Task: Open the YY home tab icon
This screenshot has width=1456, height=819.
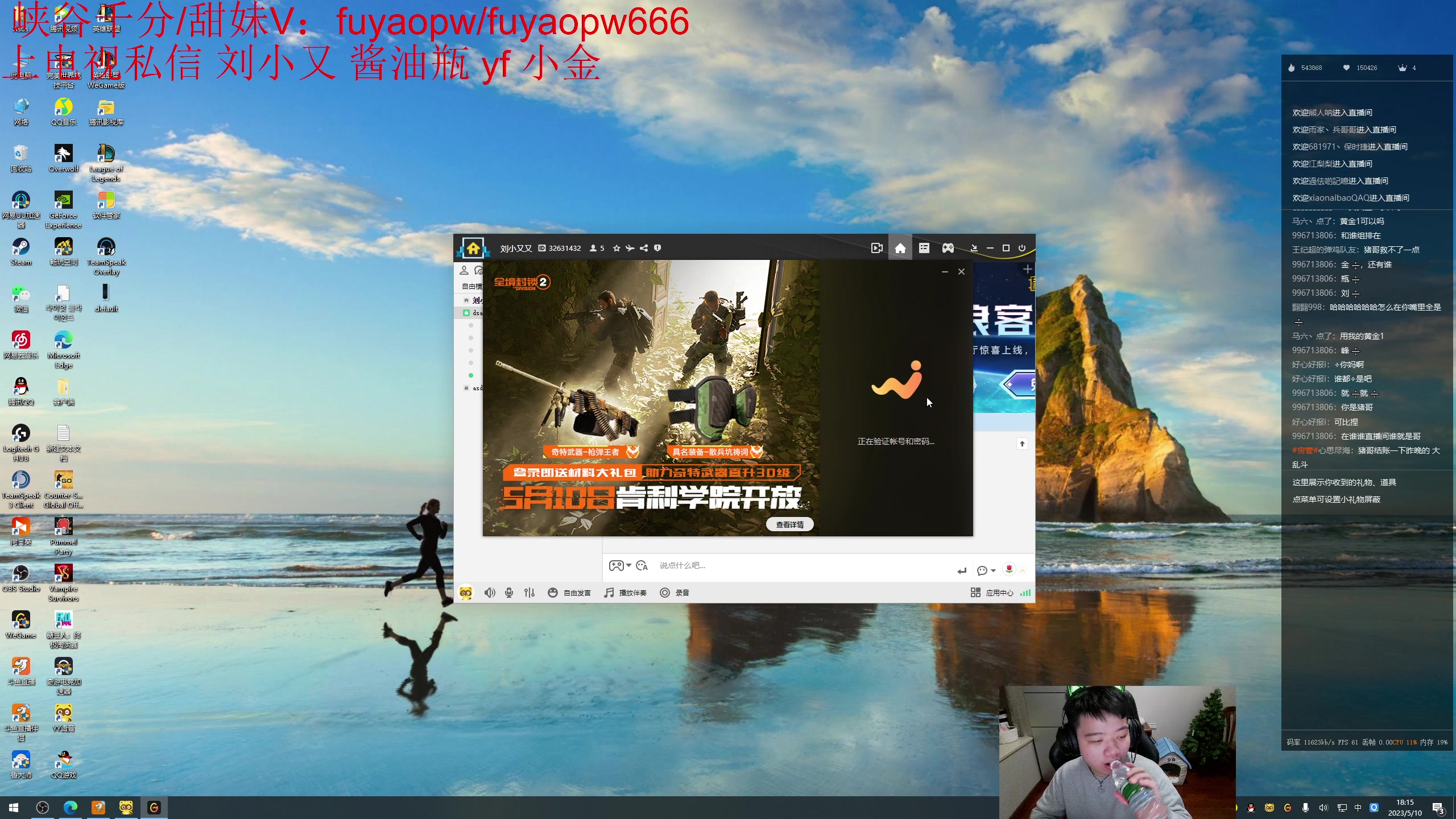Action: point(900,248)
